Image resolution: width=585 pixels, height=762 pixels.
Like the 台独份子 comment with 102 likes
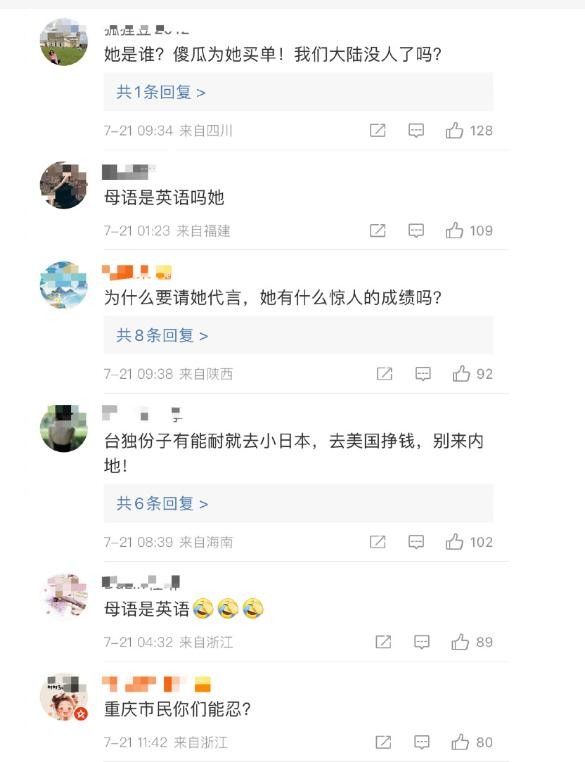point(454,542)
